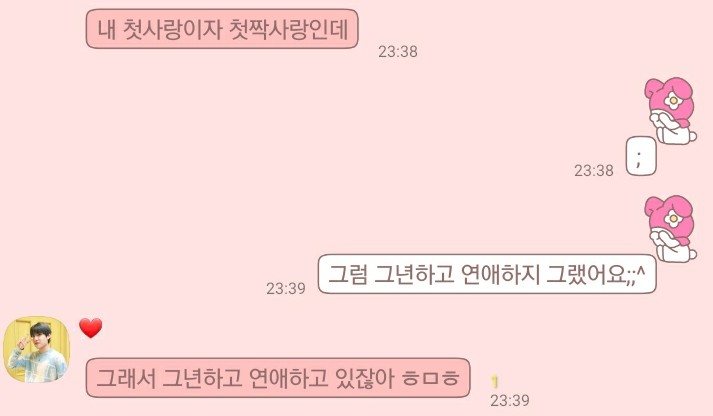The image size is (713, 416).
Task: Open the sender's profile photo
Action: coord(37,350)
